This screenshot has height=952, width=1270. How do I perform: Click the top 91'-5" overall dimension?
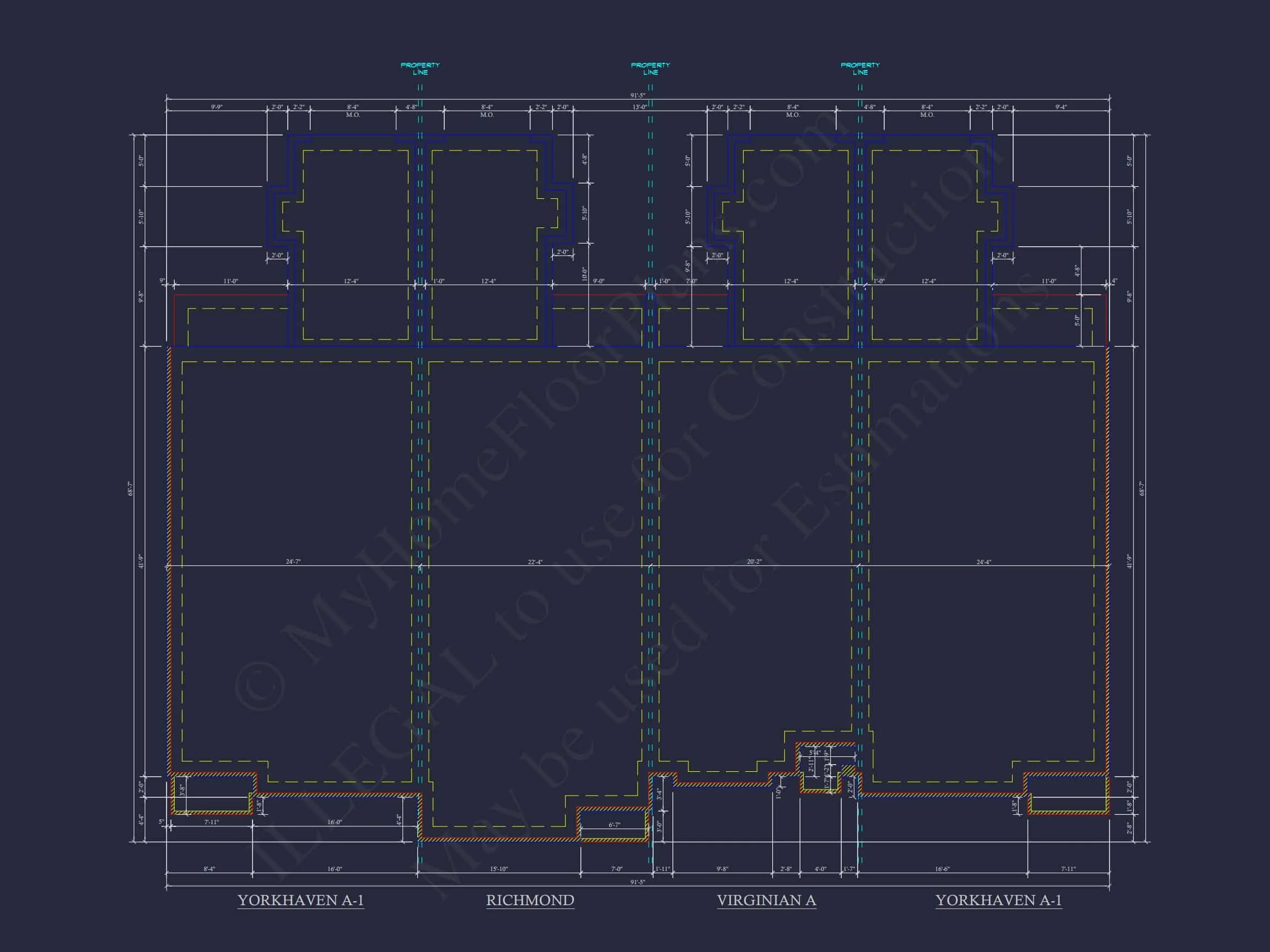(x=637, y=95)
